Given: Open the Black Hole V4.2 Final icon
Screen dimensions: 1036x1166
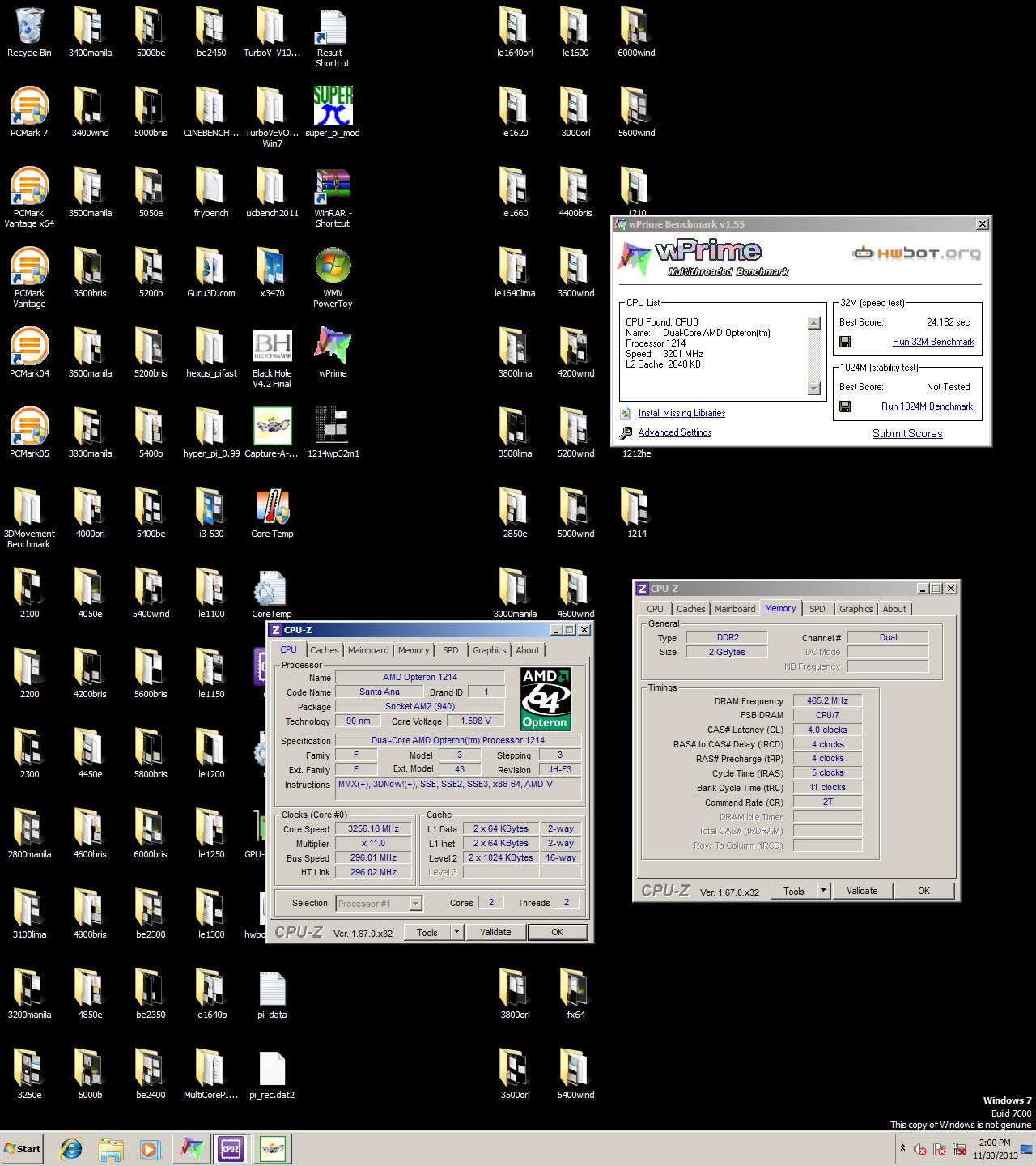Looking at the screenshot, I should 272,359.
